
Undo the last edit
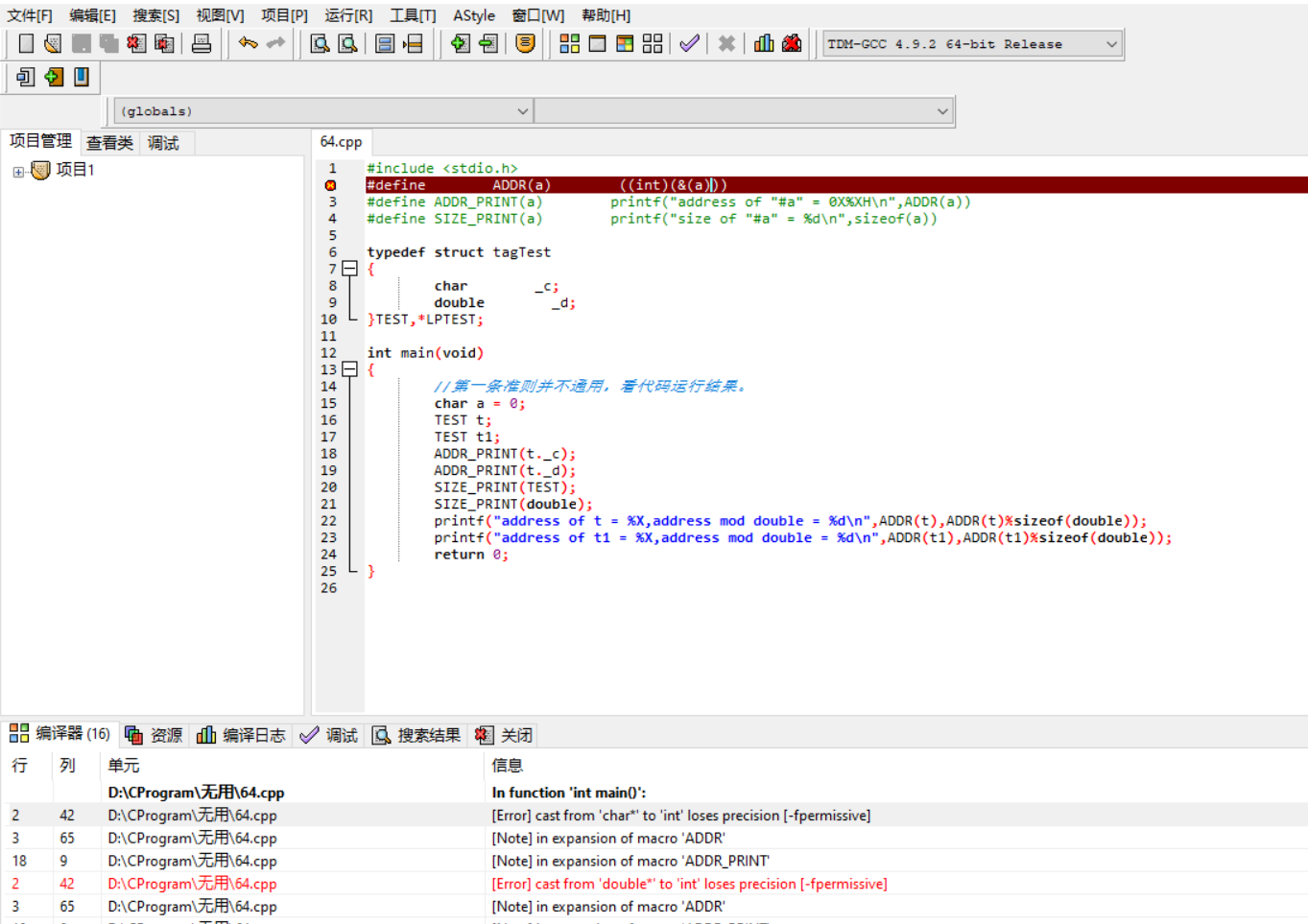pos(249,43)
